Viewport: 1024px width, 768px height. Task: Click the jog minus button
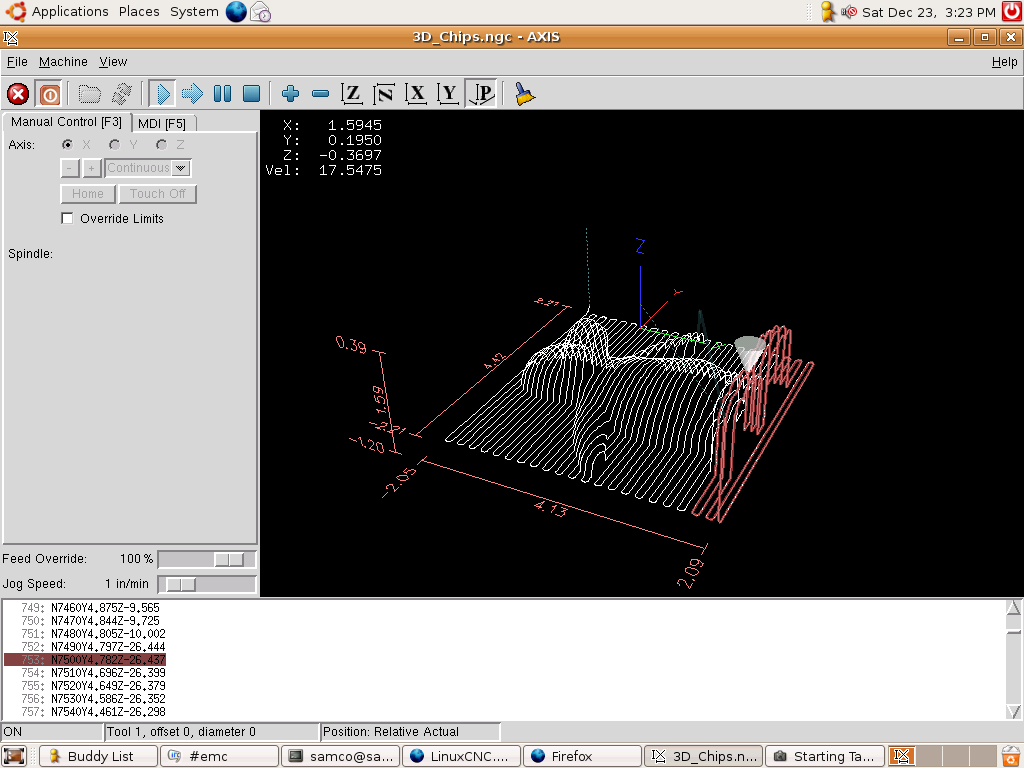pyautogui.click(x=70, y=168)
